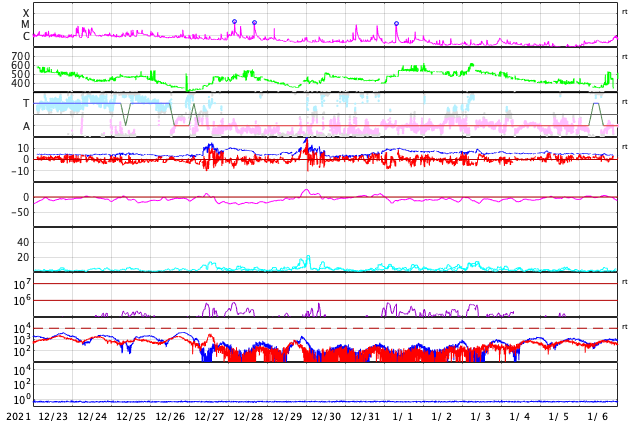
Task: Click the T sector label
Action: (26, 103)
